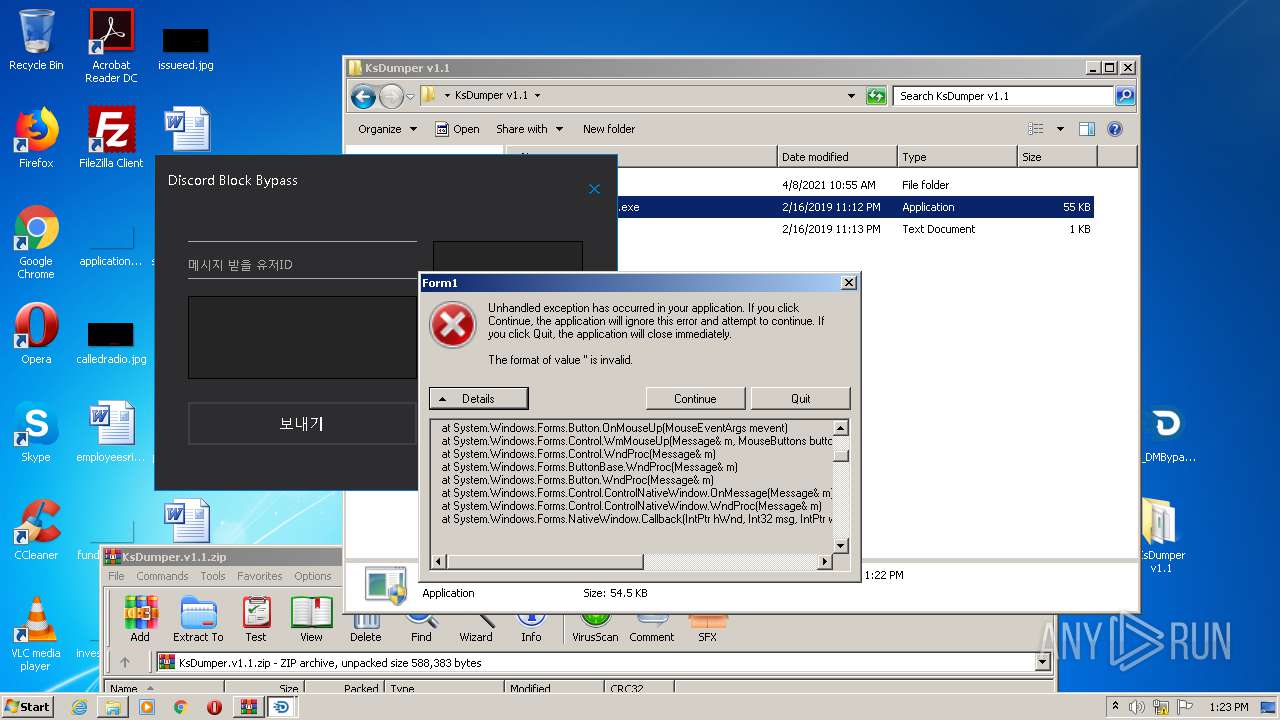
Task: Open recent pages dropdown beside forward button
Action: [x=410, y=96]
